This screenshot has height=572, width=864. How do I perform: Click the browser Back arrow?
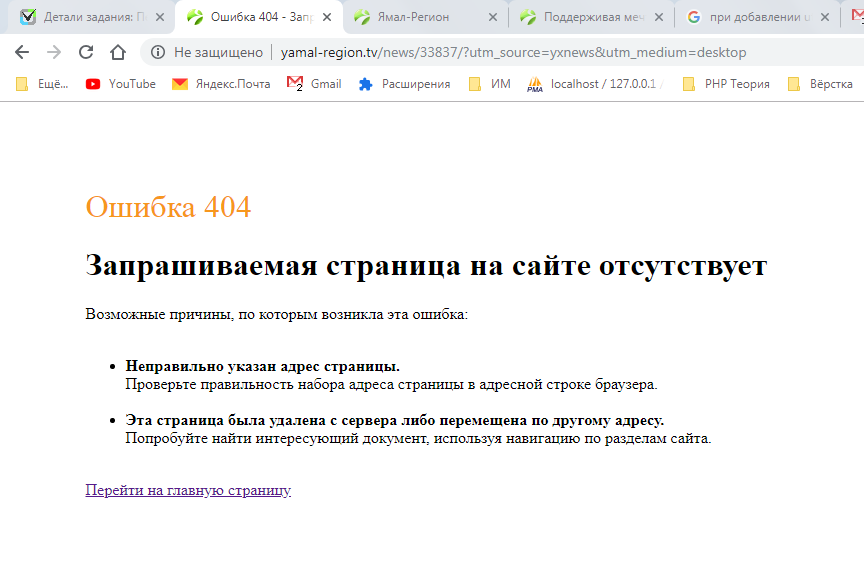22,52
